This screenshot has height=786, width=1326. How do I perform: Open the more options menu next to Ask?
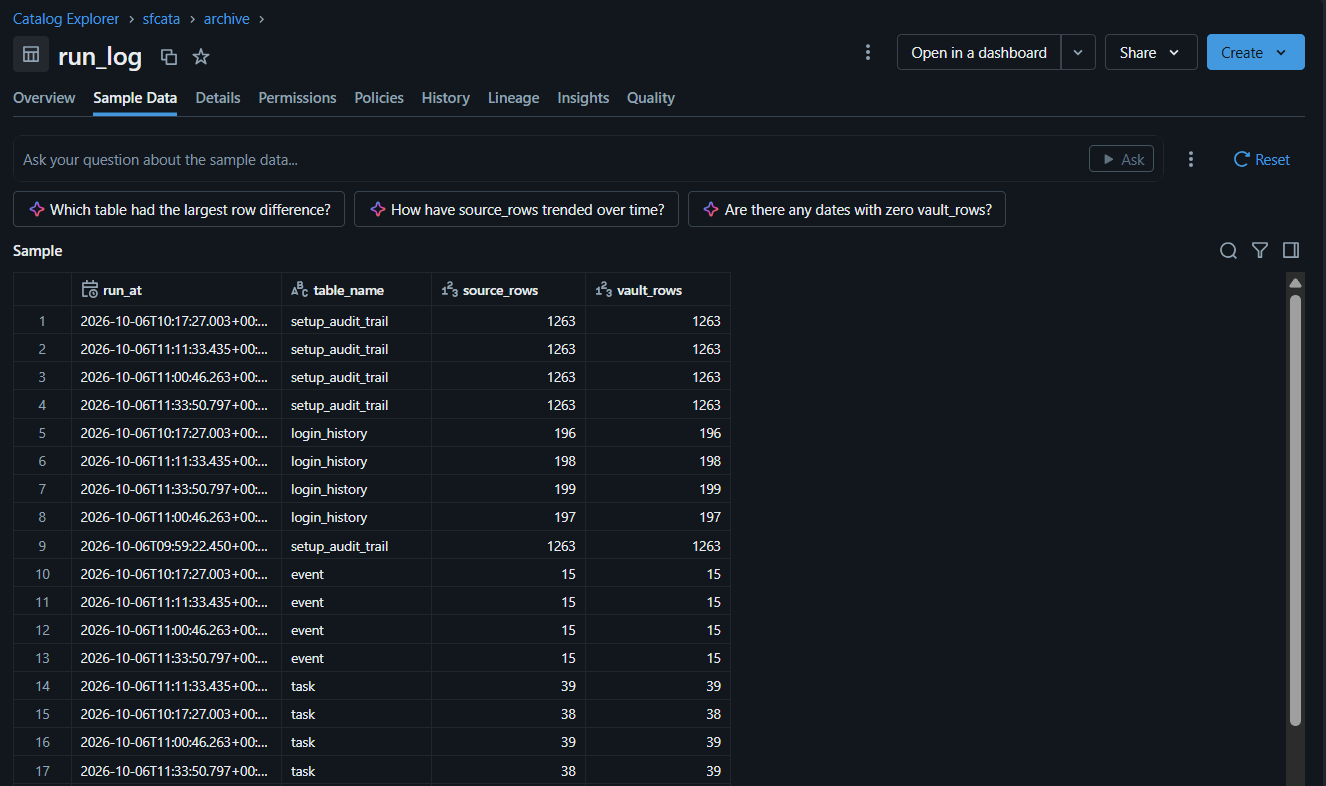[1191, 159]
